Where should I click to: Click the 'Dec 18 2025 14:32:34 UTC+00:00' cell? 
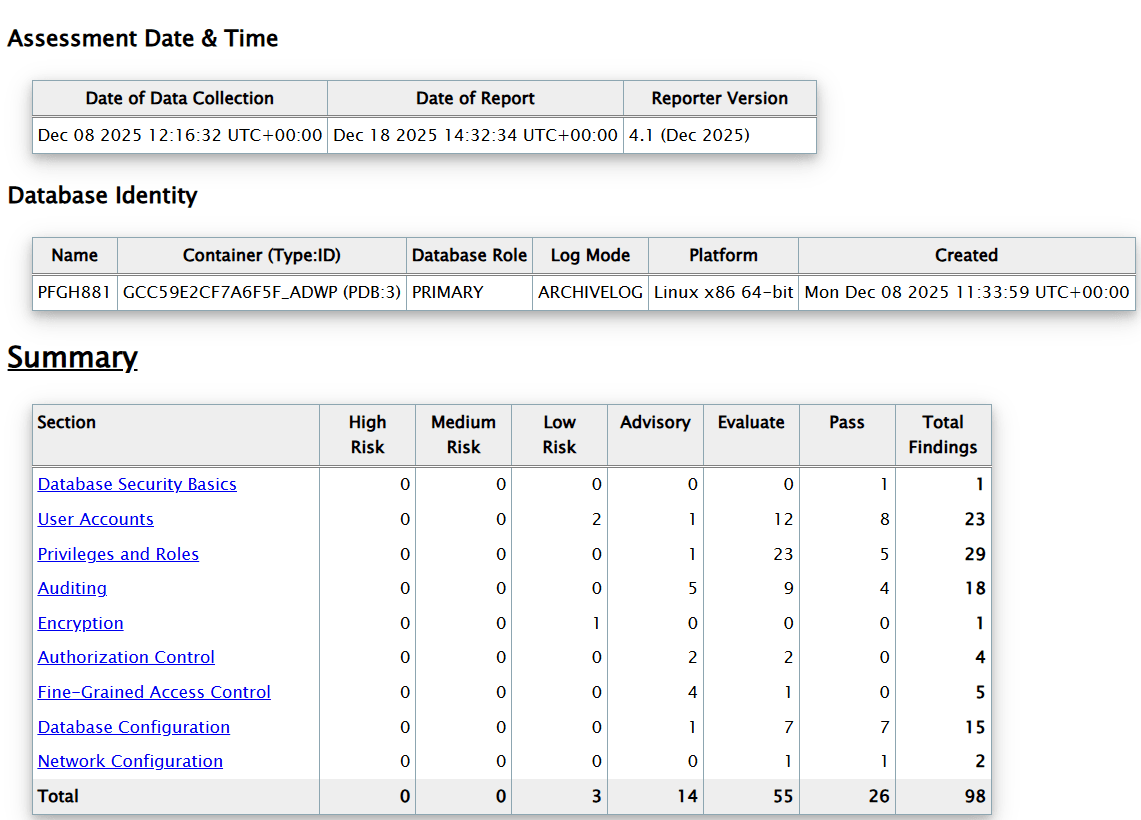pyautogui.click(x=475, y=135)
